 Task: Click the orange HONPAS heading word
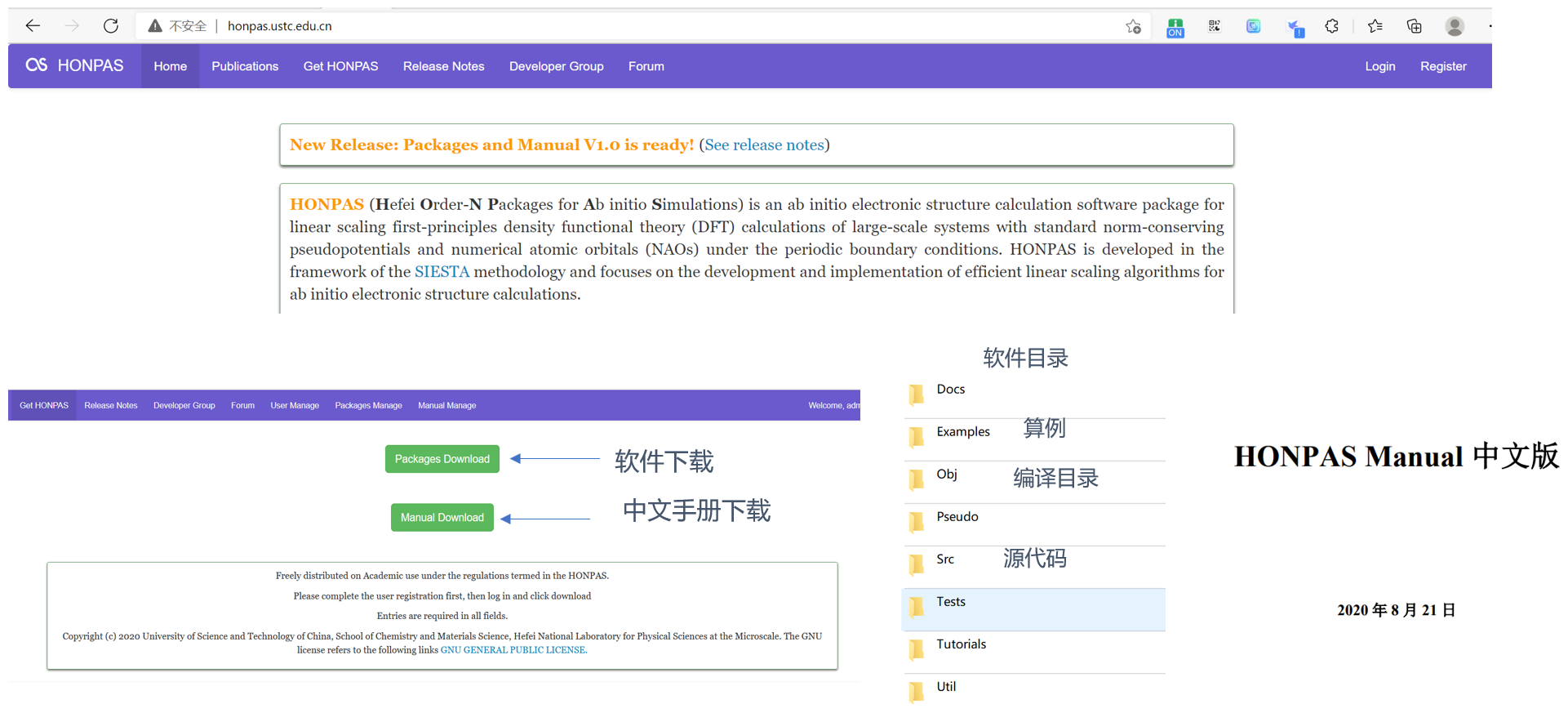[x=326, y=204]
